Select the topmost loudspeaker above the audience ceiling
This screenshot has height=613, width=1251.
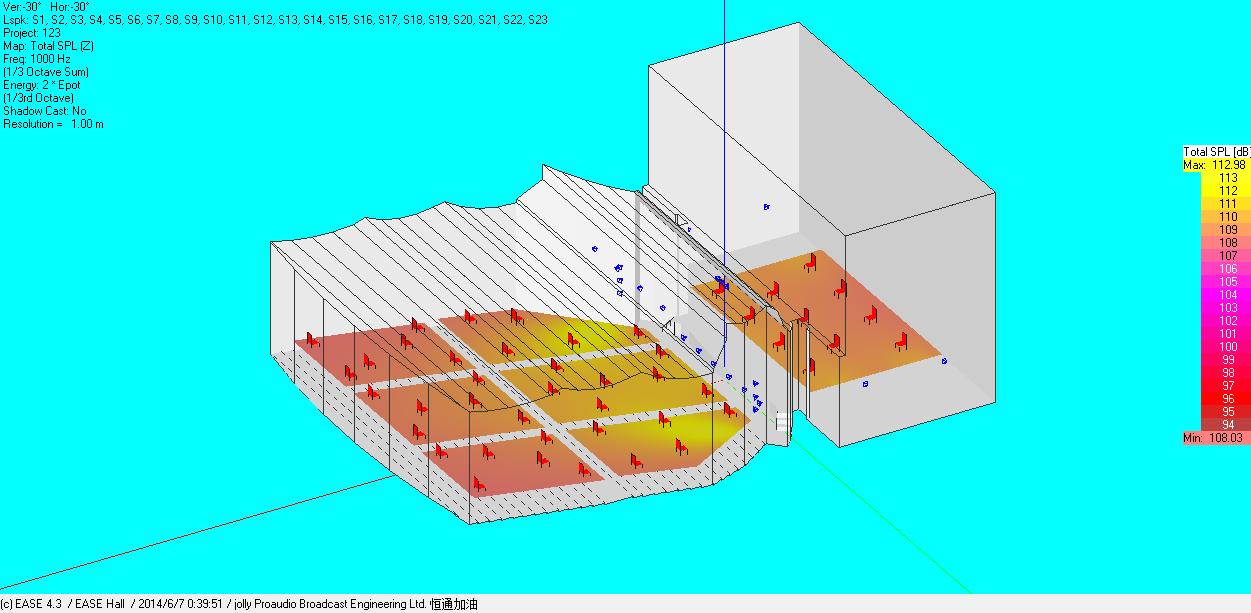[595, 249]
